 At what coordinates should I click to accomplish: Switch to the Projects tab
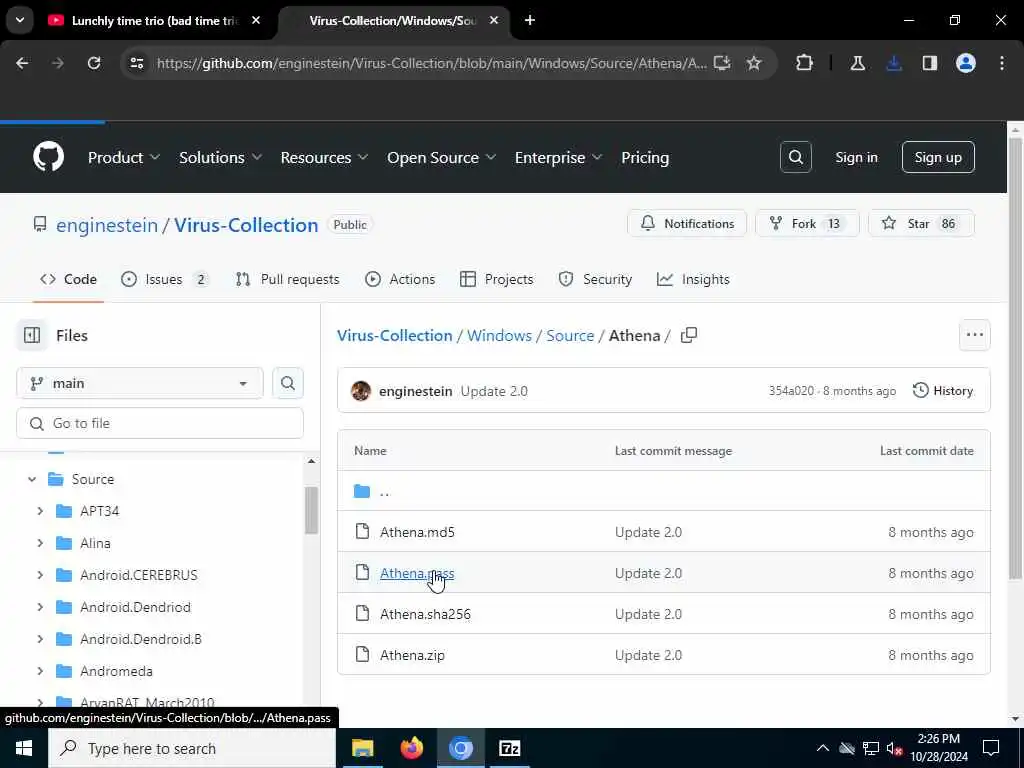pos(496,279)
